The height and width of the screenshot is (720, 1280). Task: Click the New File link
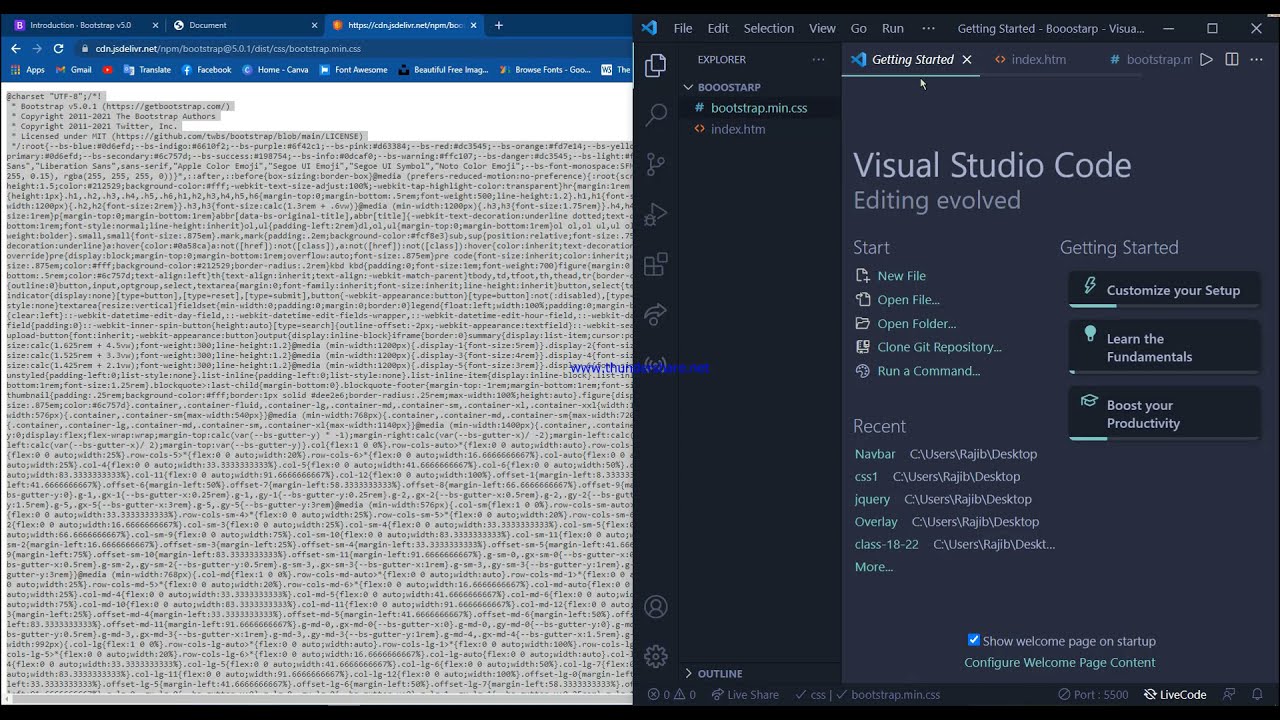click(x=901, y=276)
